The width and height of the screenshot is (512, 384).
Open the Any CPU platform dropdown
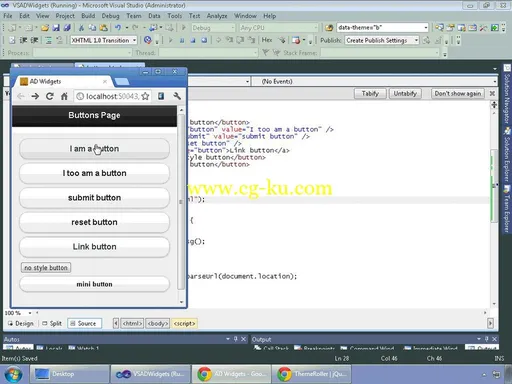pos(279,28)
